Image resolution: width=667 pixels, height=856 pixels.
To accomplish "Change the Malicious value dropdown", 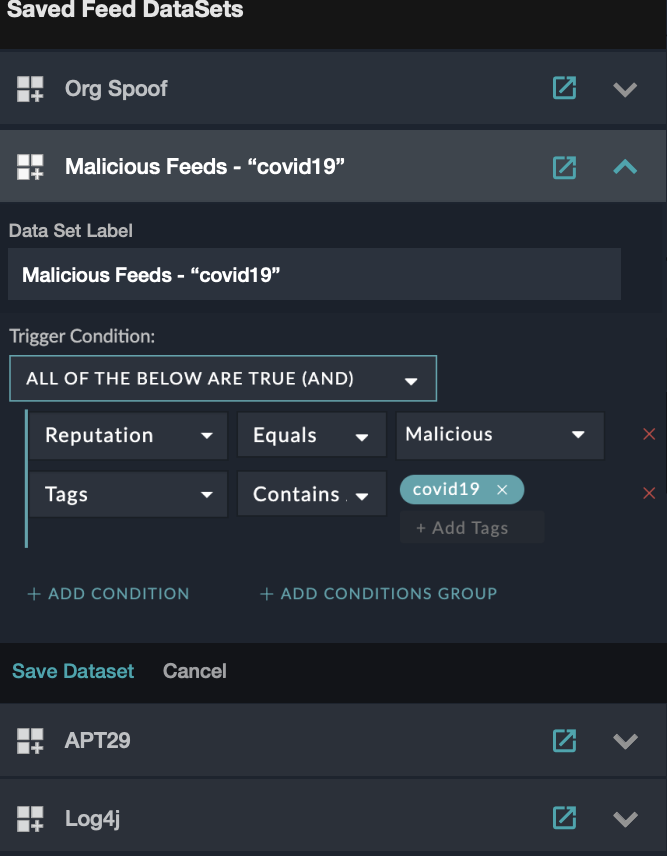I will [x=500, y=435].
